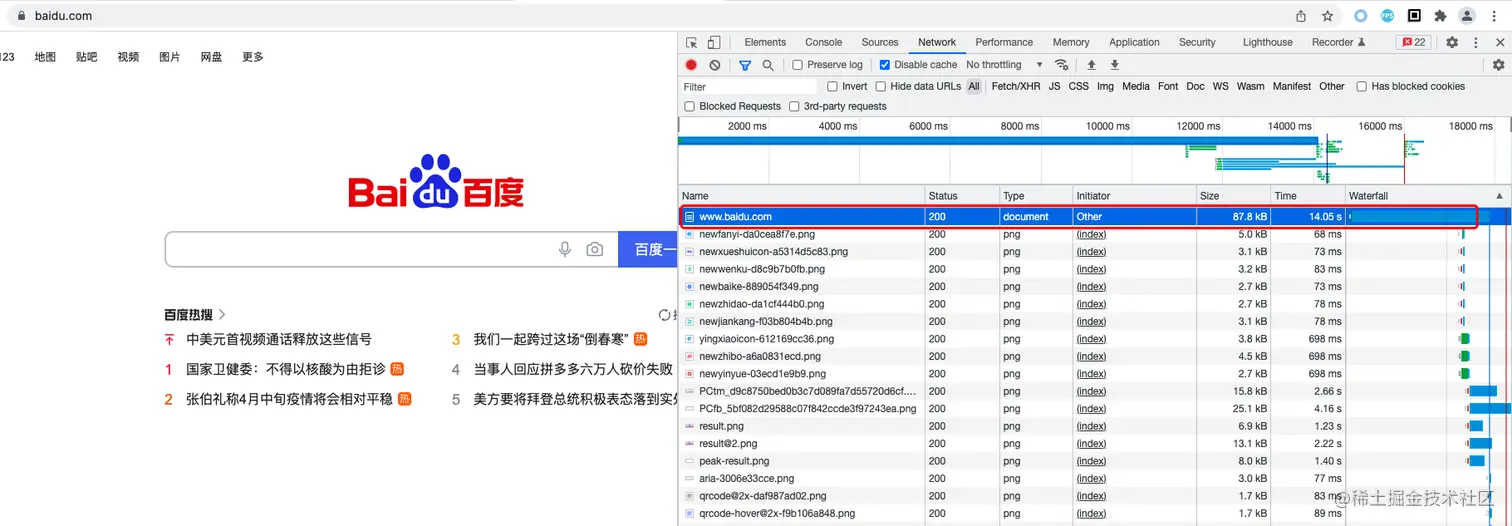
Task: Select the Fetch/XHR filter type
Action: pos(1016,87)
